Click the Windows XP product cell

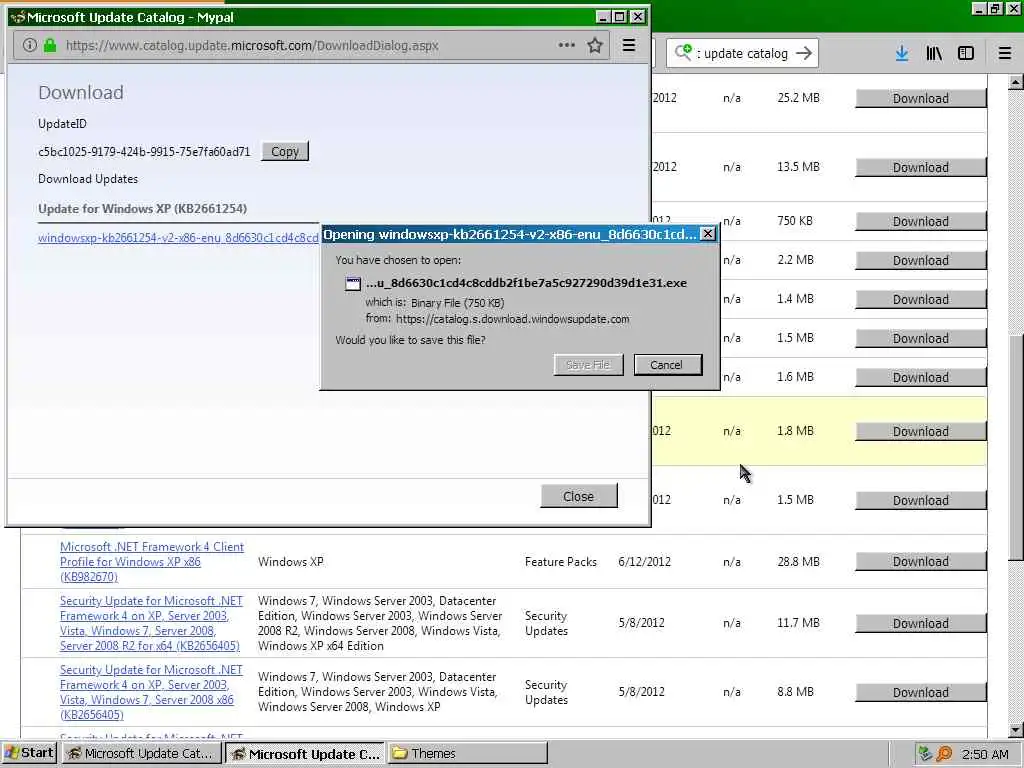(291, 562)
